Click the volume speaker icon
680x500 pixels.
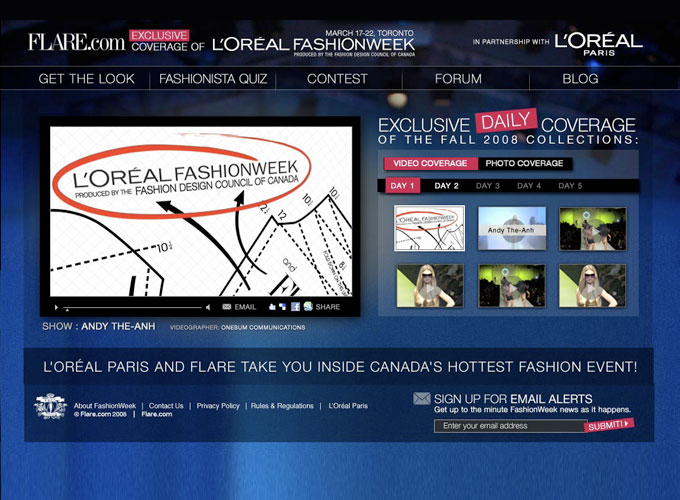208,307
